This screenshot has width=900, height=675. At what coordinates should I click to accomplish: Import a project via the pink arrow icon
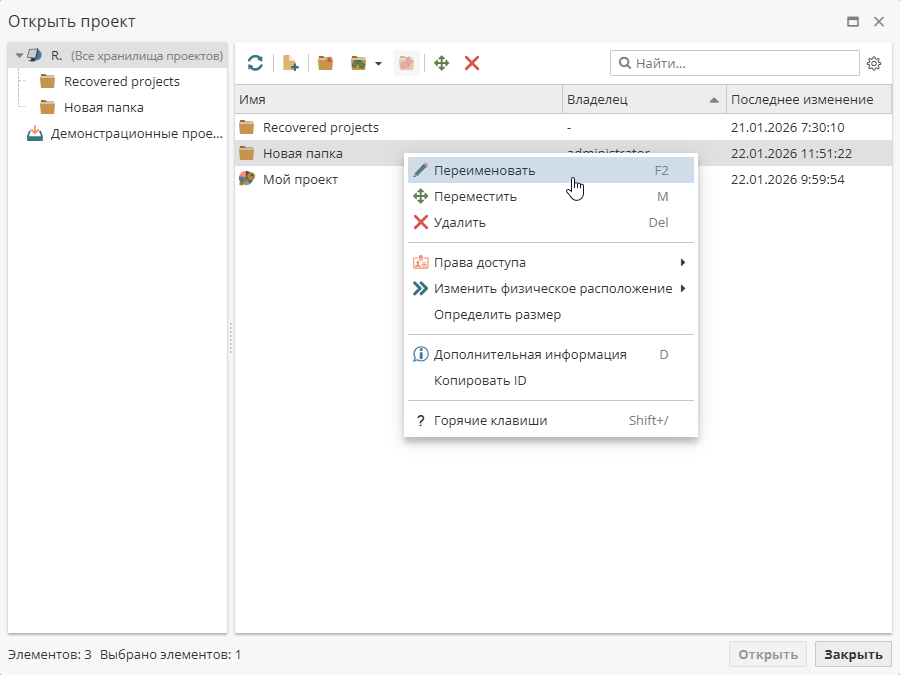point(406,62)
